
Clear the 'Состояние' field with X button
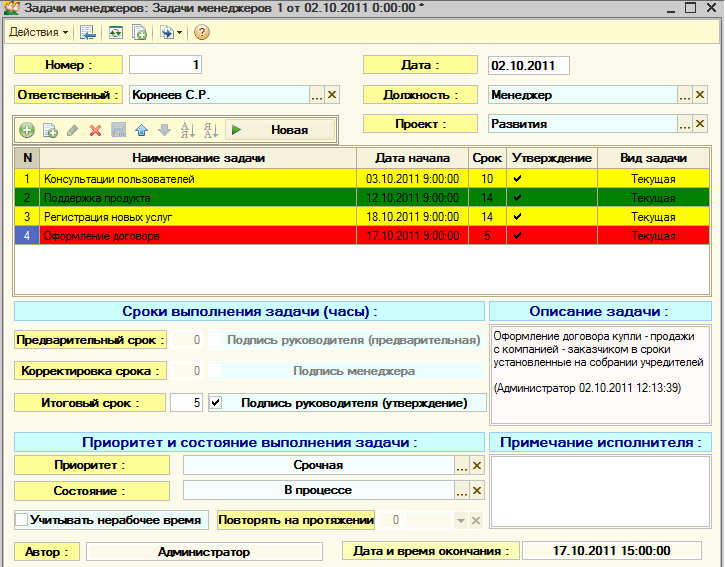477,491
